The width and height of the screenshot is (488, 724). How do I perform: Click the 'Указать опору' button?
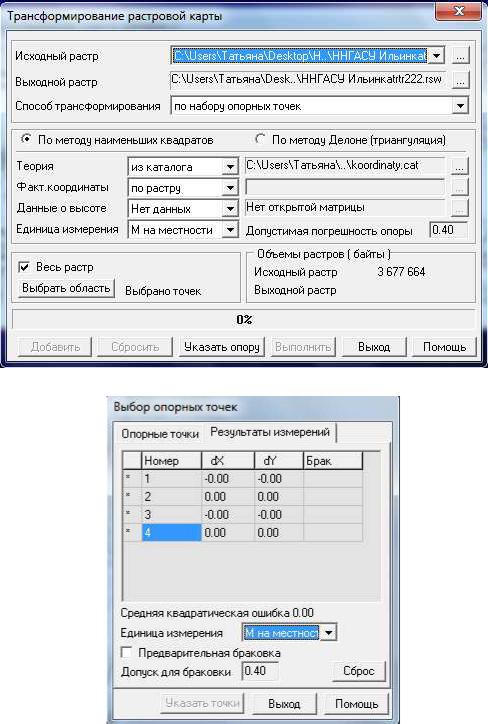tap(222, 347)
